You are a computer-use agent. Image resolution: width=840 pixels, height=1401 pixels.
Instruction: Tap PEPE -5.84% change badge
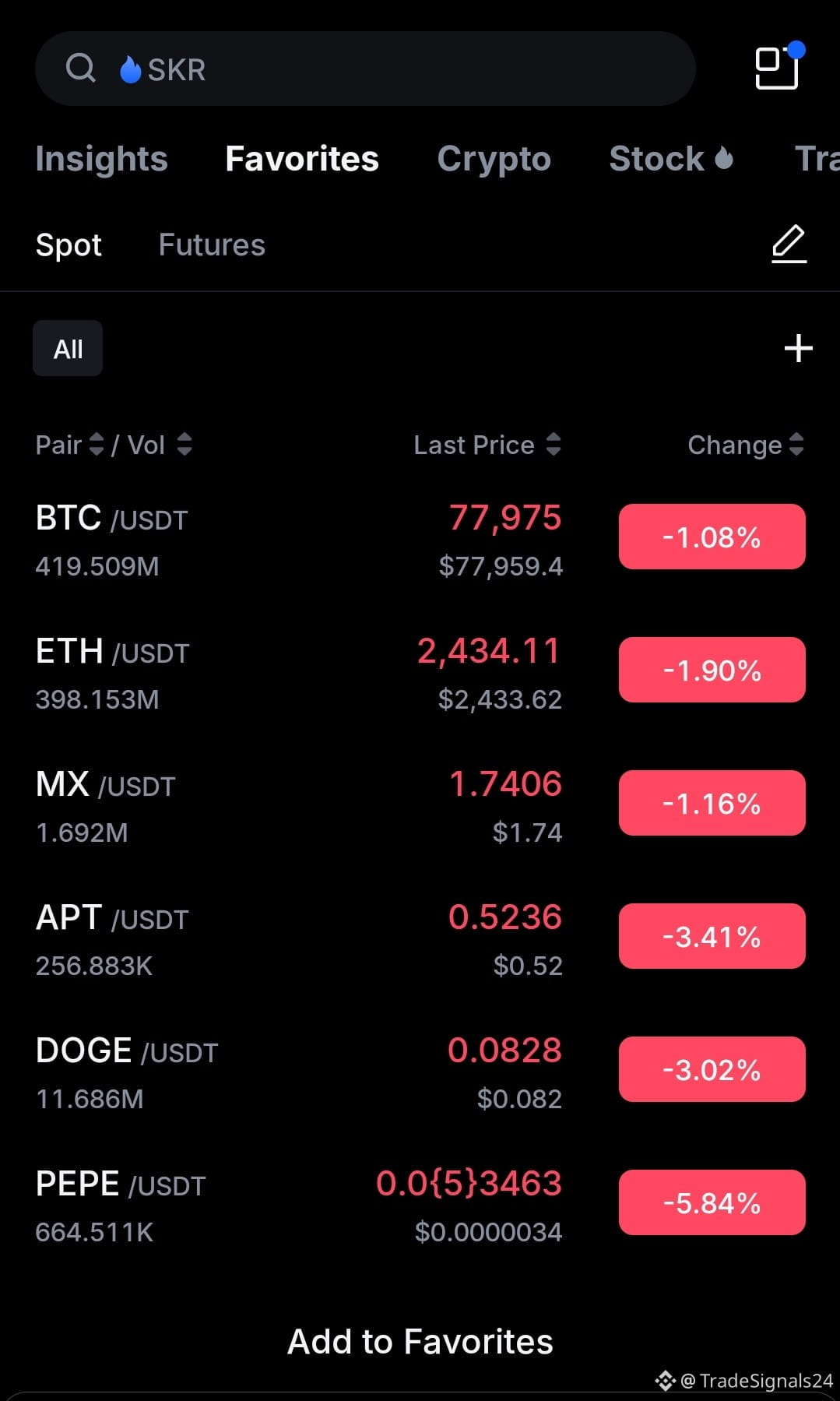[712, 1202]
